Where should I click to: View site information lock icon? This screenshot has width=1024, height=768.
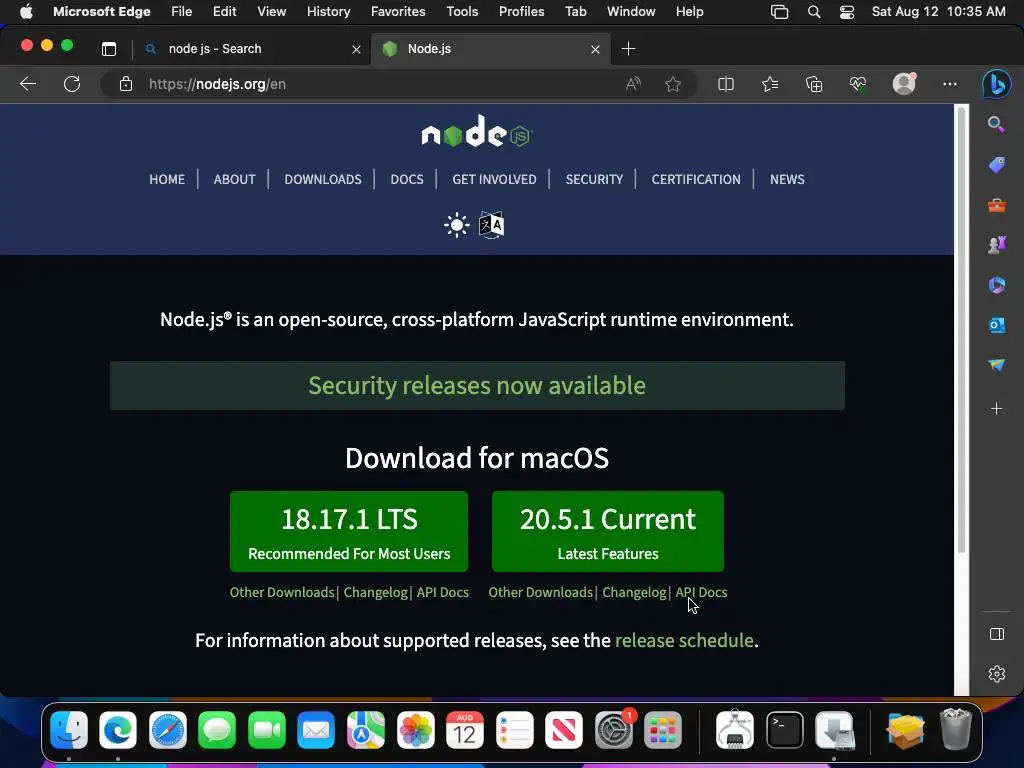pyautogui.click(x=126, y=84)
